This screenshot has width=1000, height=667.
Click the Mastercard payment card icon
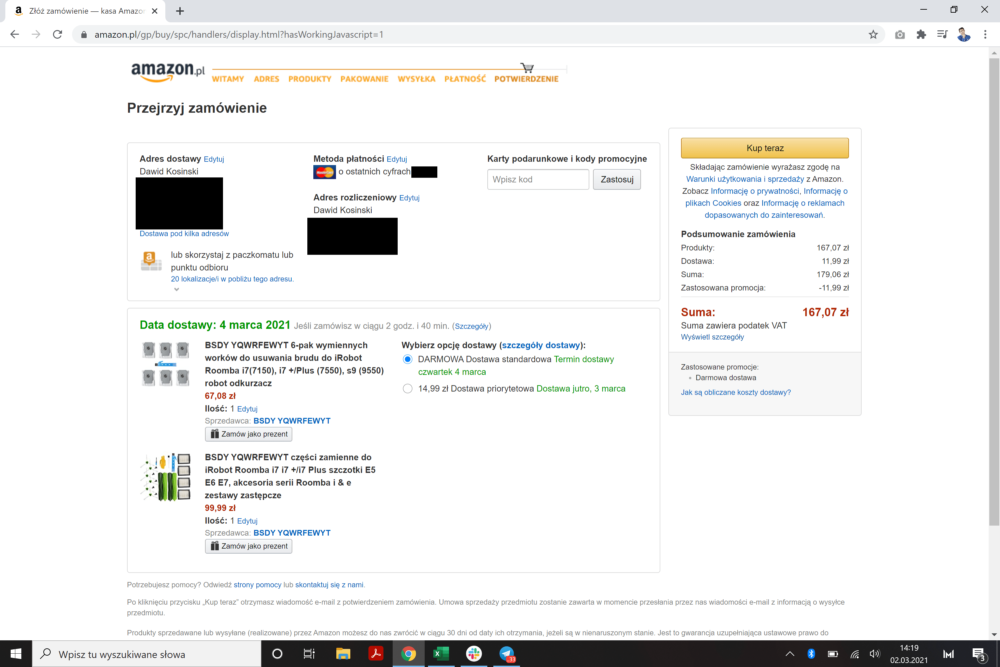[x=324, y=172]
